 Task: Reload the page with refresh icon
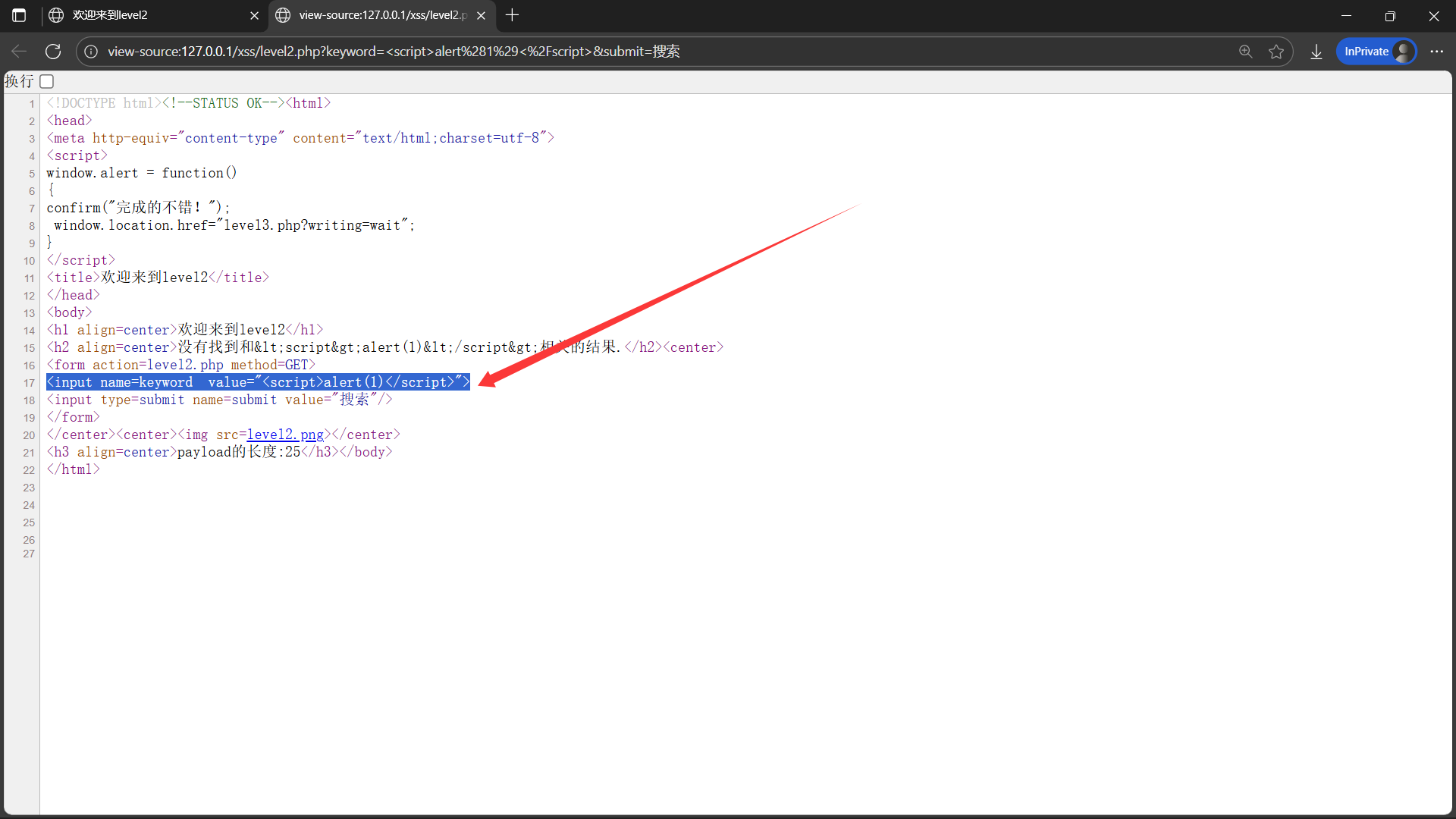[x=53, y=52]
